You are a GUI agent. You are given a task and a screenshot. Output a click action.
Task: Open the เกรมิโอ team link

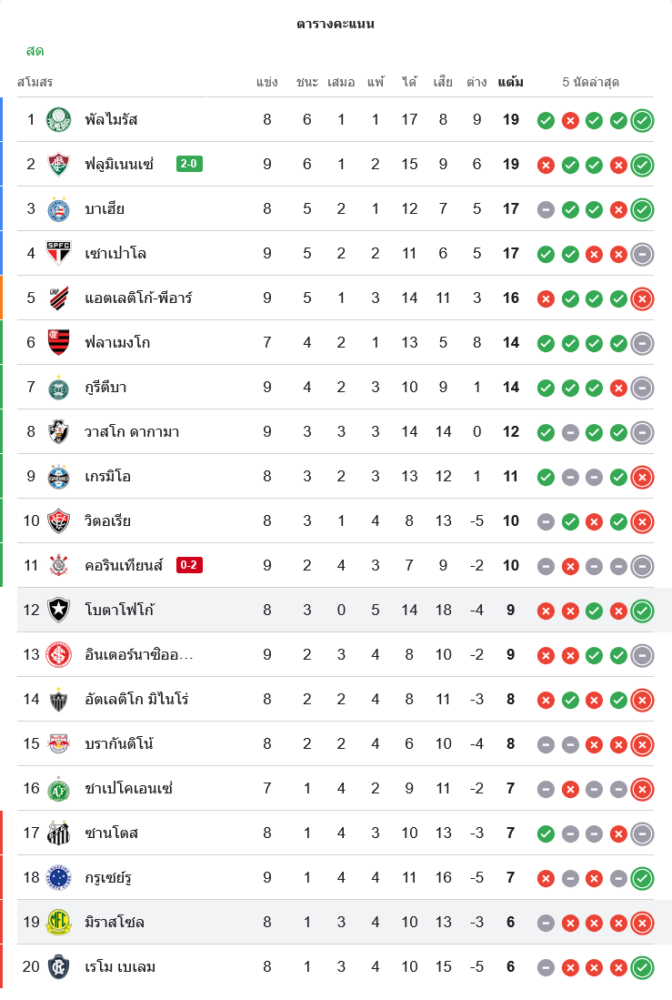point(108,476)
